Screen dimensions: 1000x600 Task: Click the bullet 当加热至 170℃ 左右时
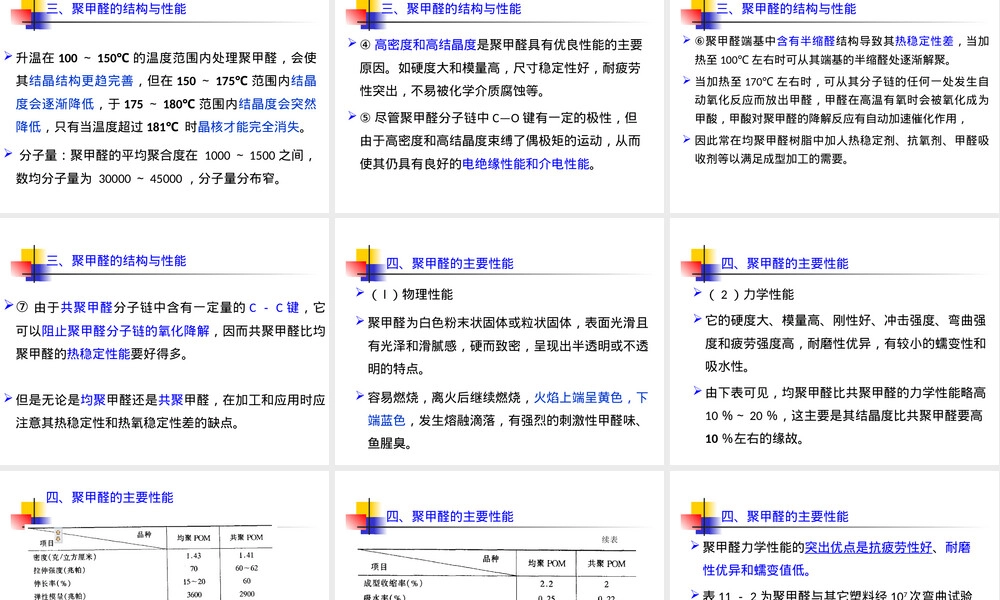pyautogui.click(x=836, y=100)
